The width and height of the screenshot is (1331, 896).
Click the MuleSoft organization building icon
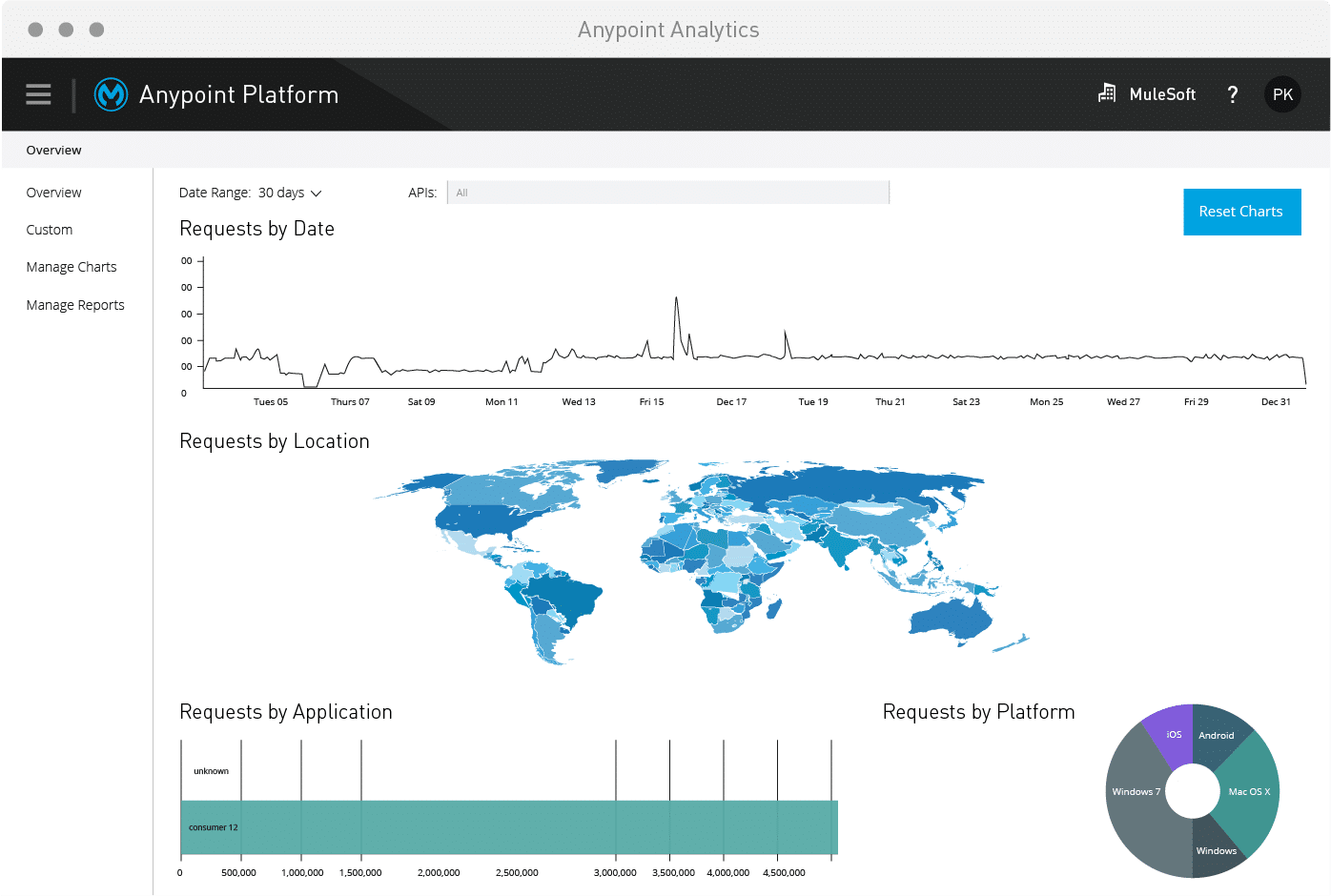(1107, 93)
